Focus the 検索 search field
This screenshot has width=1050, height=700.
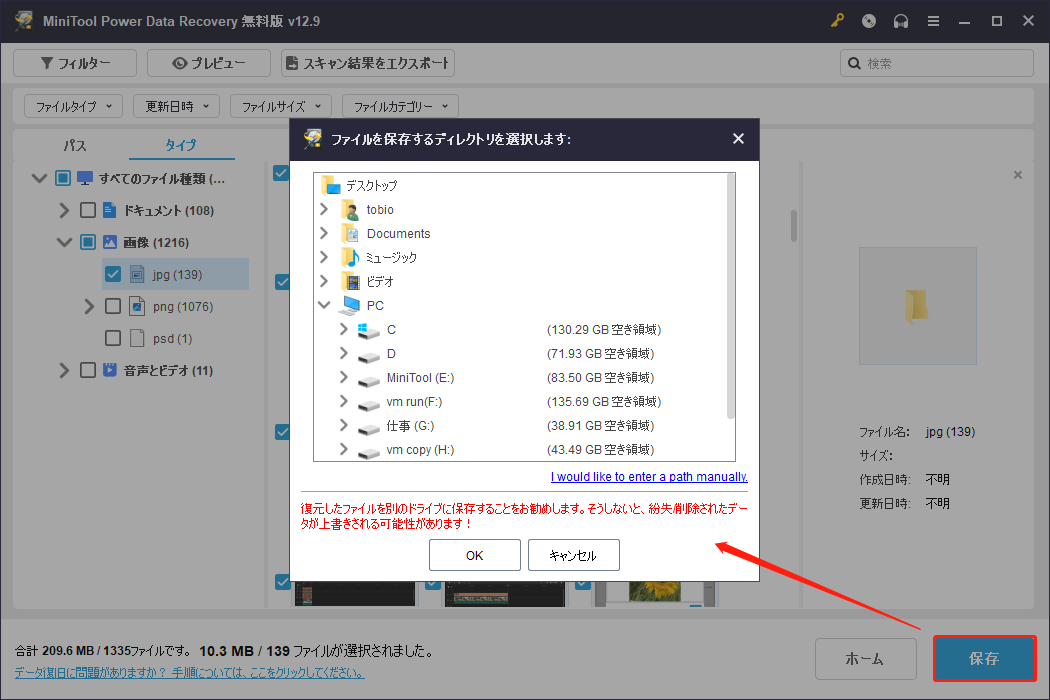(937, 63)
